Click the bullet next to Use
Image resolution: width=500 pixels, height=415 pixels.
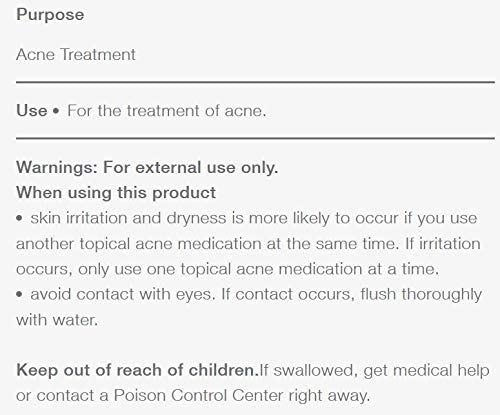pos(56,111)
